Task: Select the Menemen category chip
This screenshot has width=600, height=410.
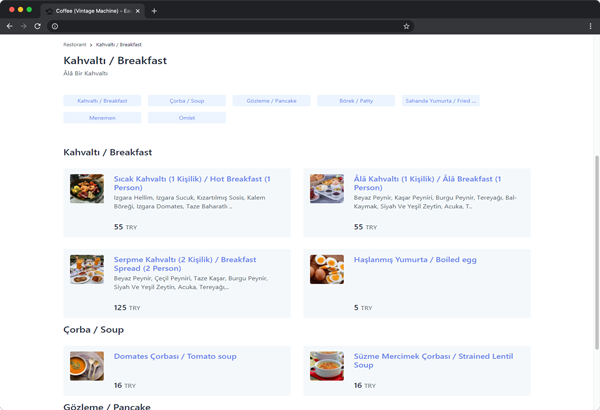Action: click(x=102, y=118)
